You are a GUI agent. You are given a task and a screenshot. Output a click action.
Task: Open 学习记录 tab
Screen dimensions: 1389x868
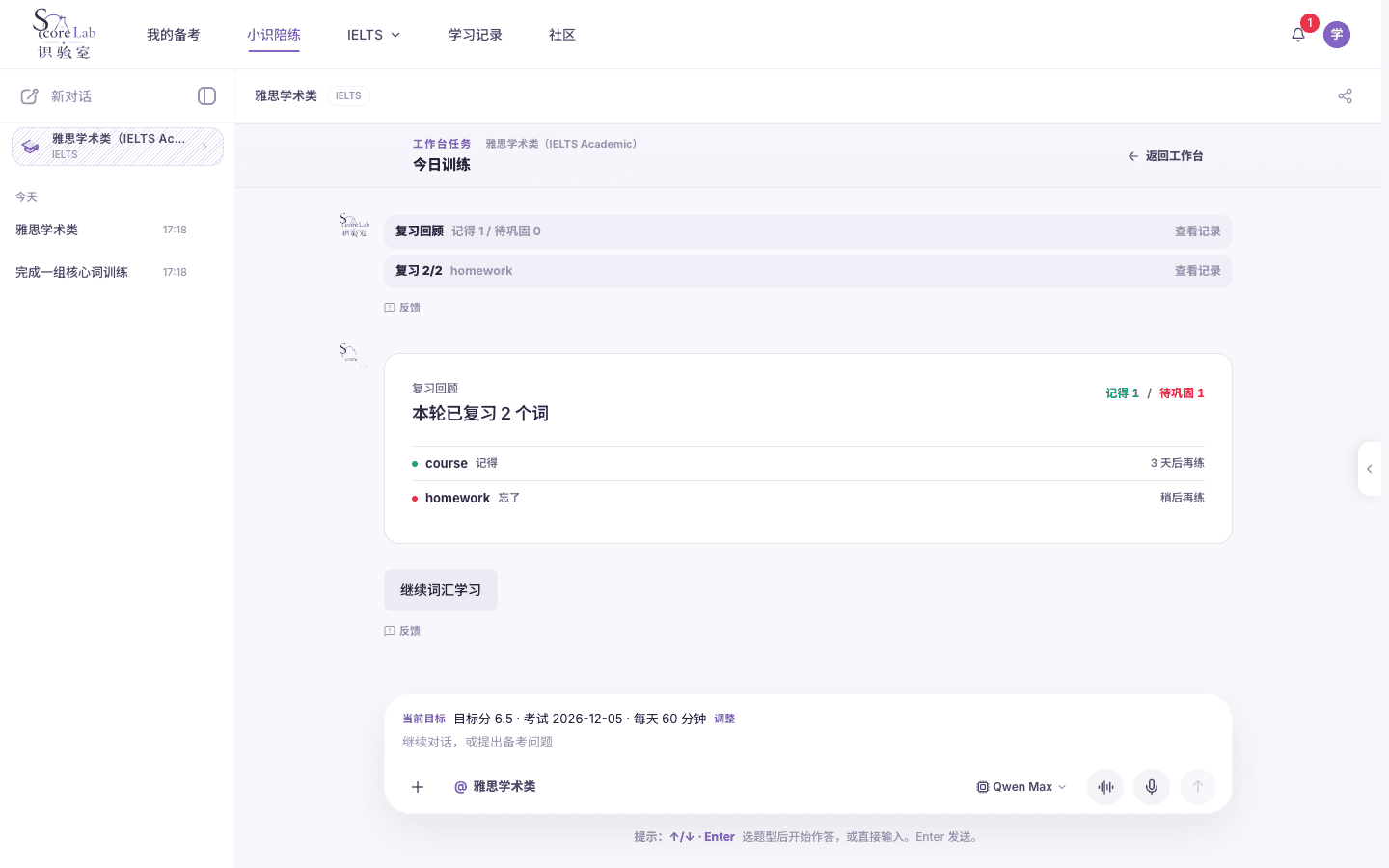click(x=476, y=35)
